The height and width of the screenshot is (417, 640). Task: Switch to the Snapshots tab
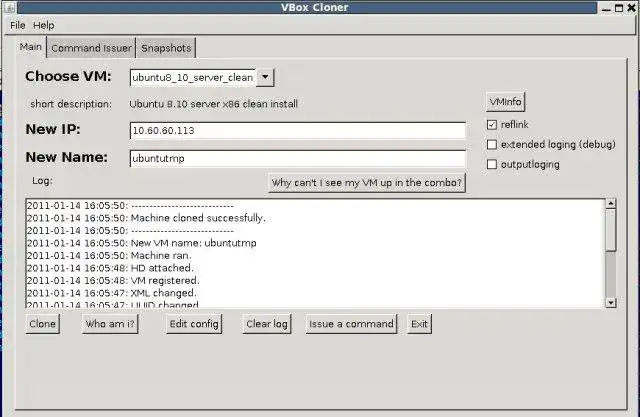coord(166,48)
